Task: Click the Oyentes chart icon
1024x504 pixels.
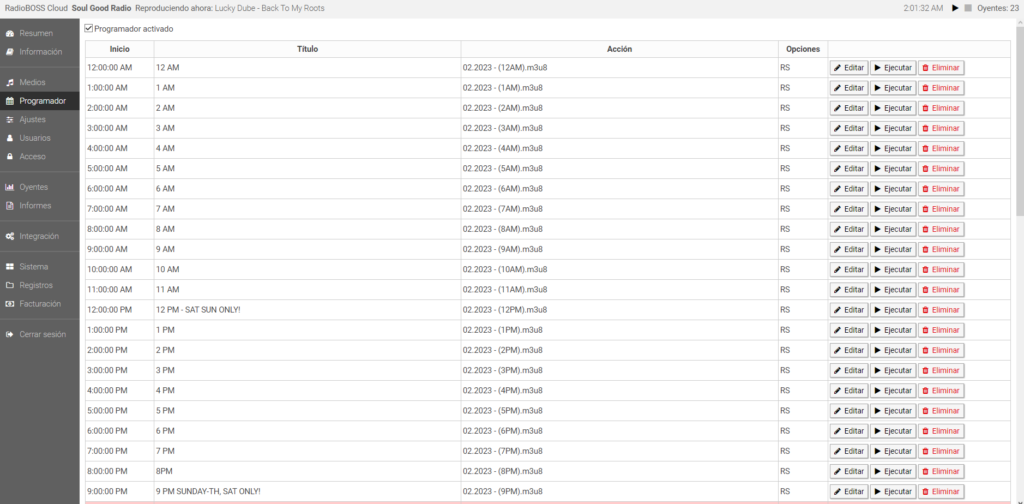Action: tap(10, 187)
